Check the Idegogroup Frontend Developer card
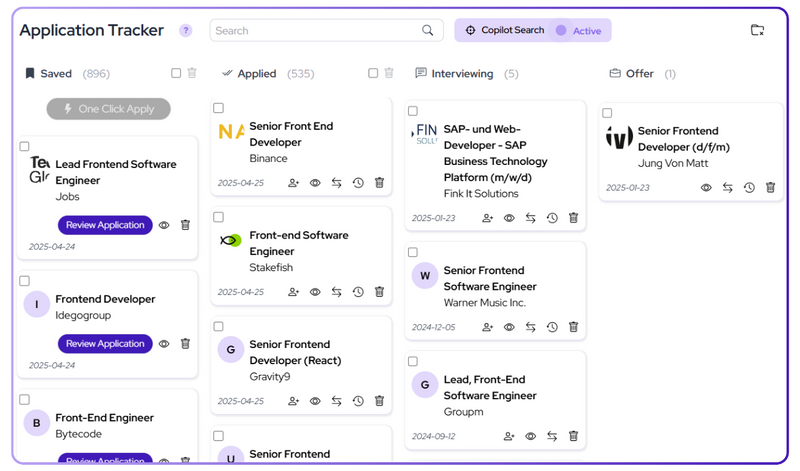 tap(24, 281)
